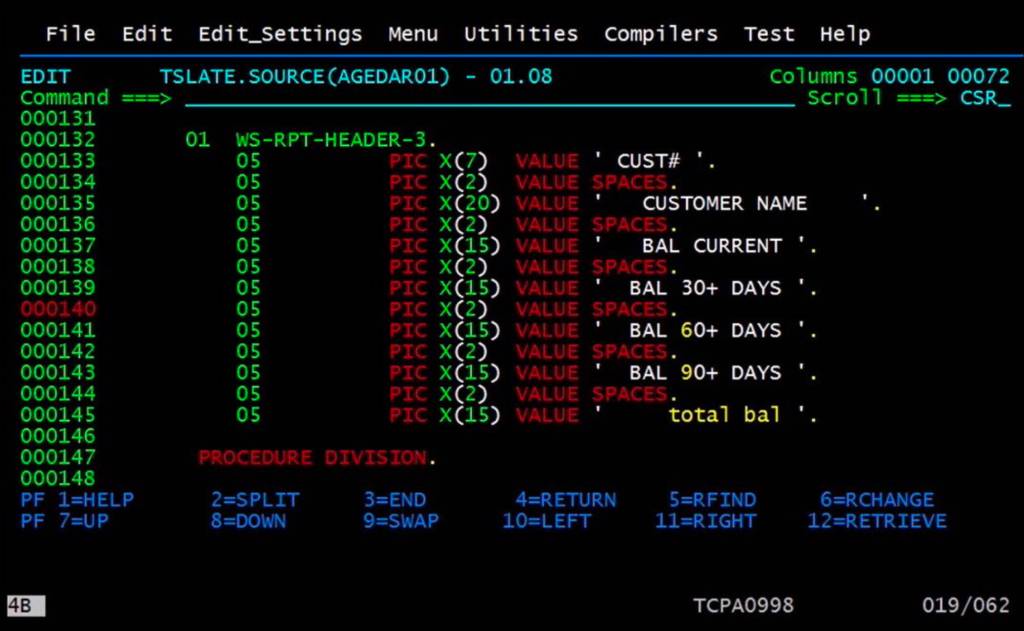Open the Edit_Settings menu
Image resolution: width=1024 pixels, height=631 pixels.
coord(281,33)
